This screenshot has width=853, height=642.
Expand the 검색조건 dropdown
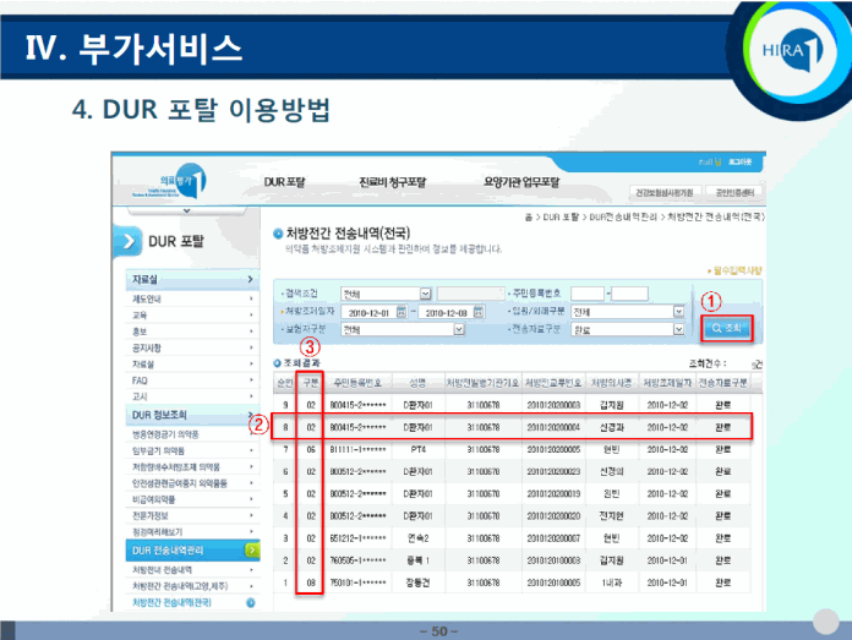(426, 293)
